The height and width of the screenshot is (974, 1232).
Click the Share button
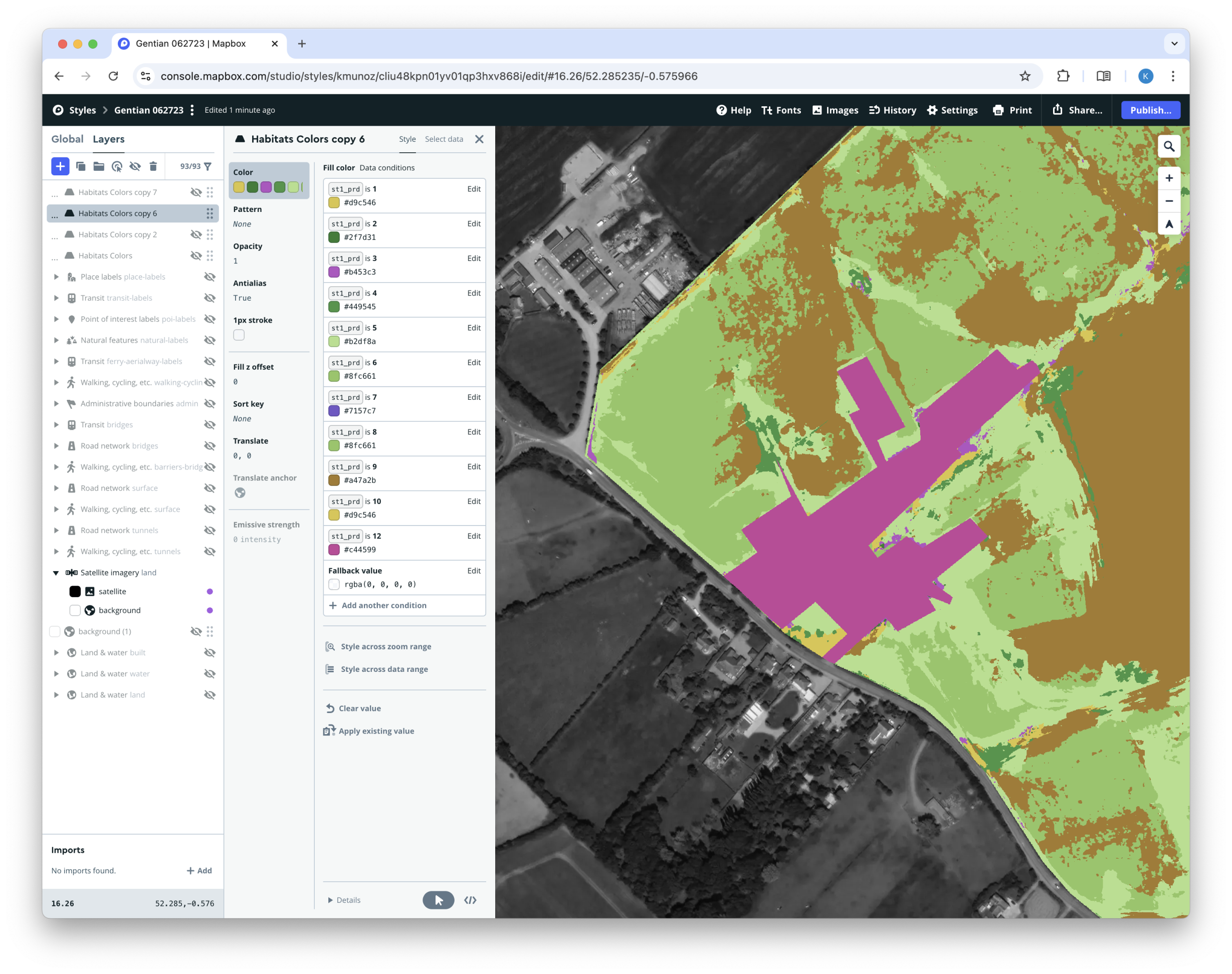coord(1077,110)
